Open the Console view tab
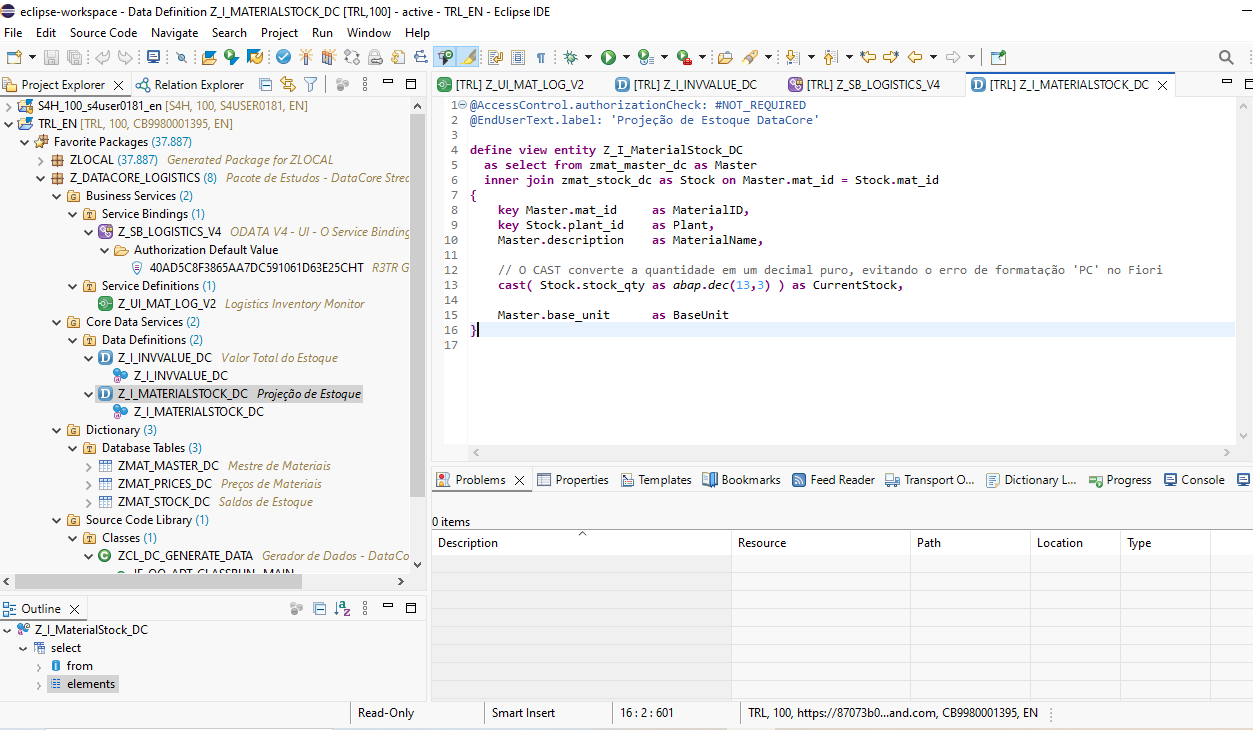Image resolution: width=1253 pixels, height=730 pixels. (1202, 480)
